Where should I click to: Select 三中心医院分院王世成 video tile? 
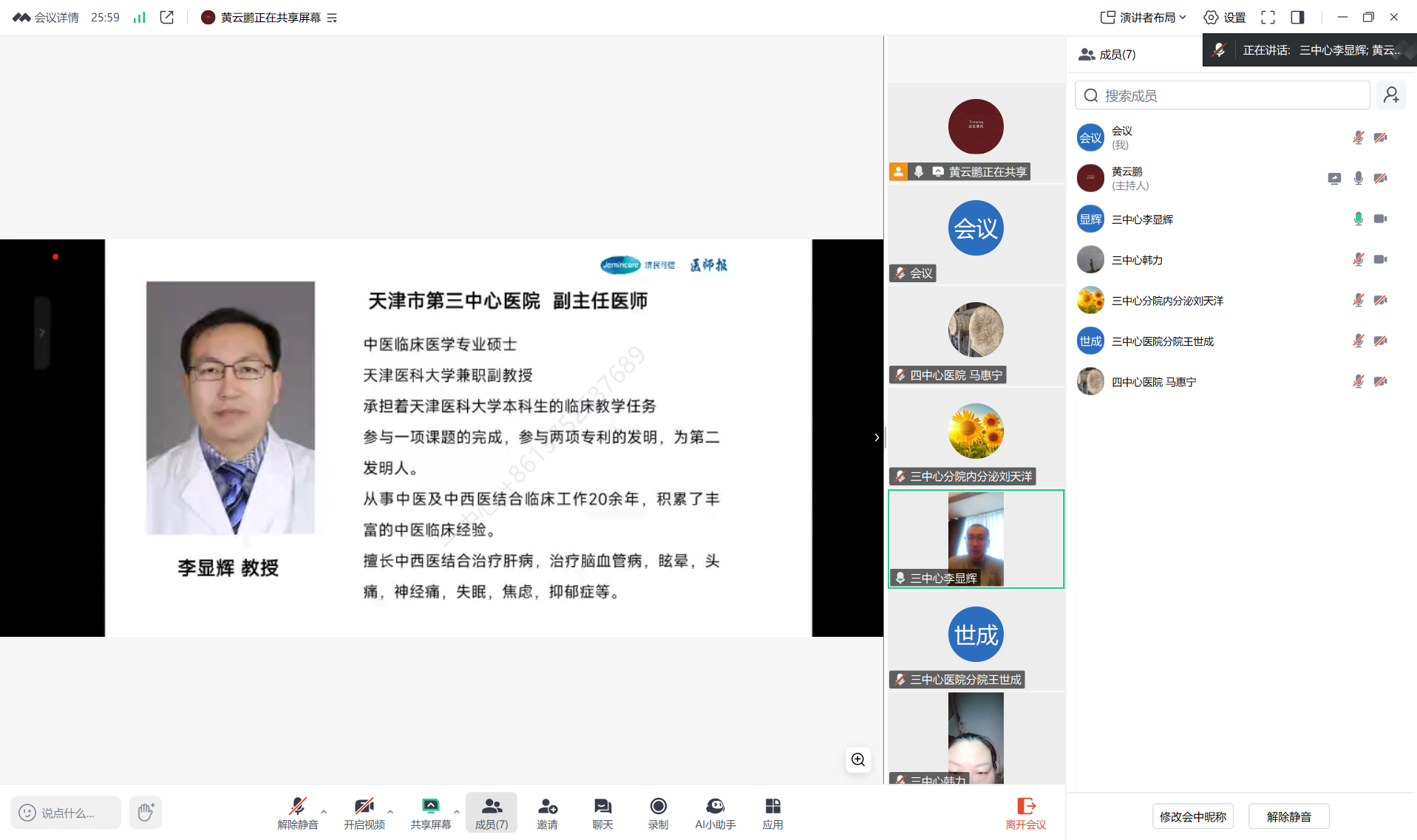tap(976, 641)
